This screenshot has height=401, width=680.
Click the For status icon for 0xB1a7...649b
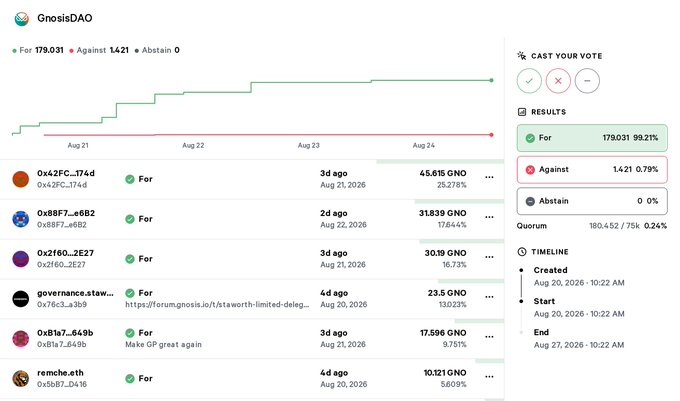[x=130, y=333]
